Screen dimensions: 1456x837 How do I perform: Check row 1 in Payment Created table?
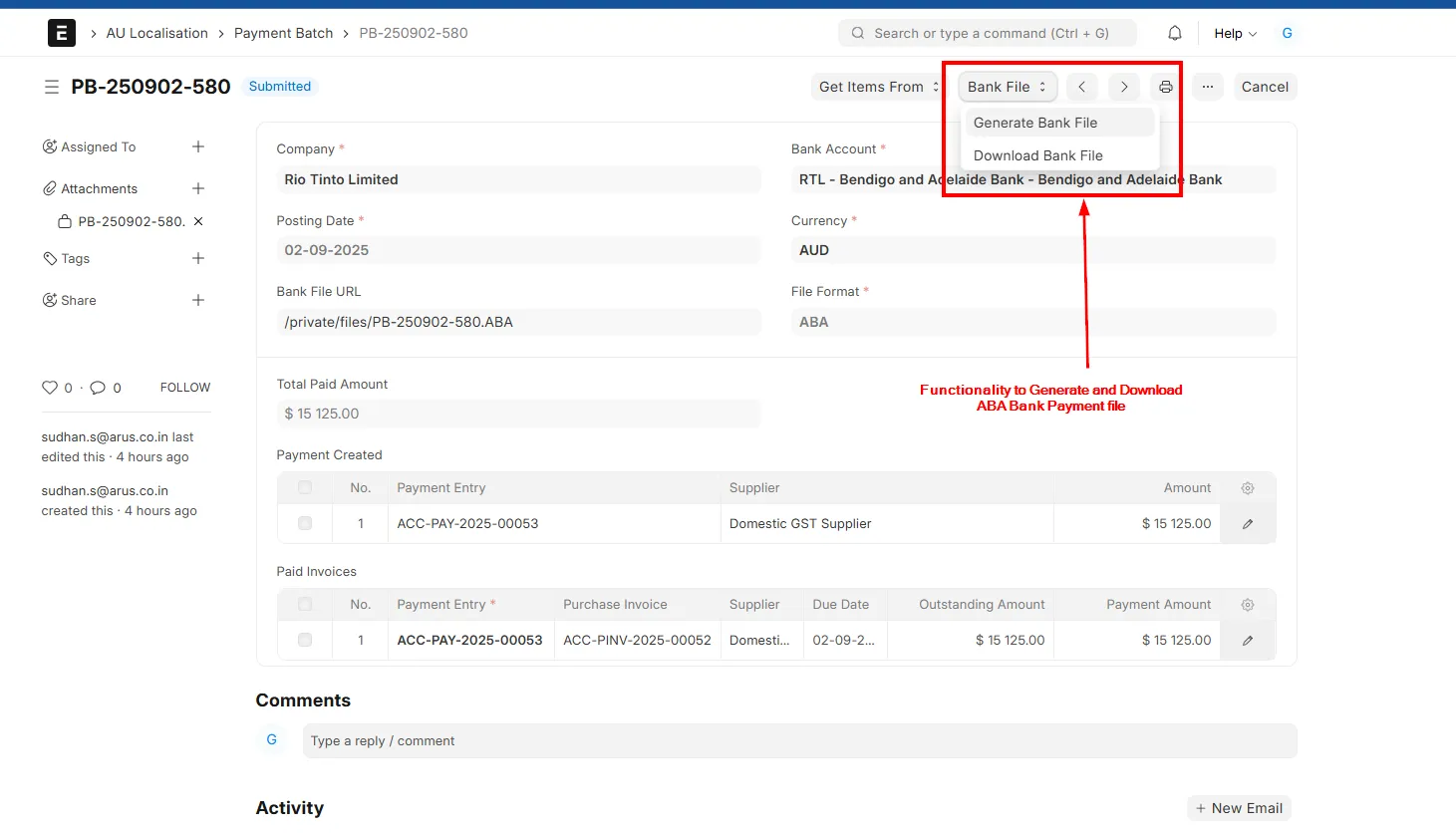(305, 523)
